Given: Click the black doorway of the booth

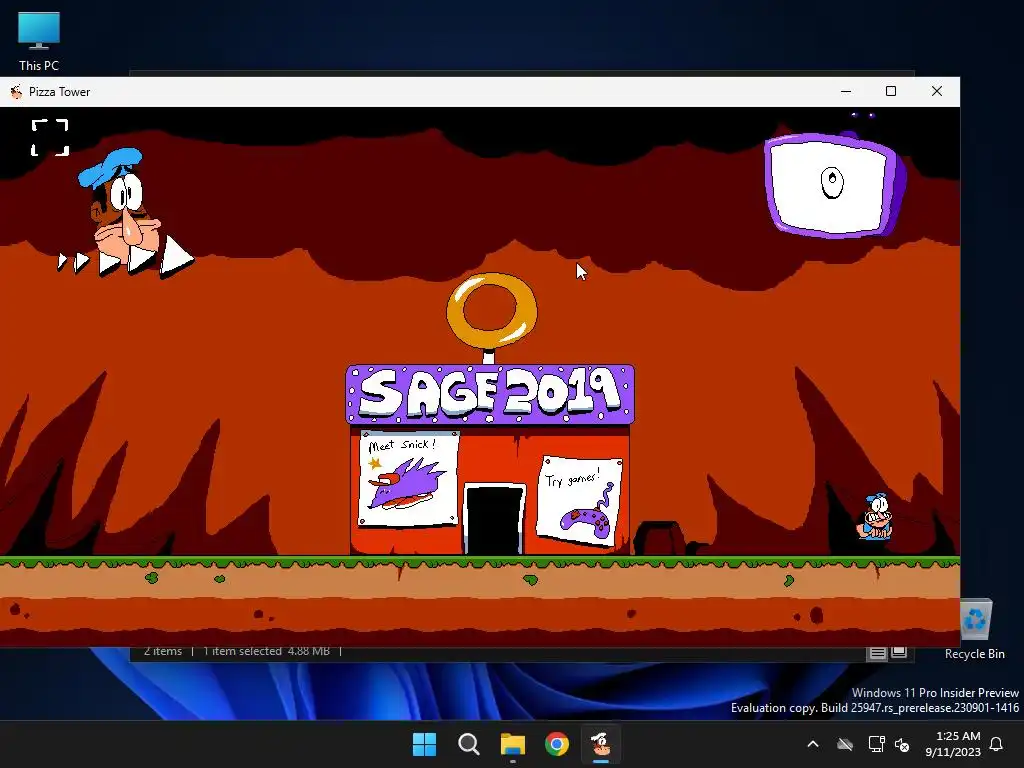Looking at the screenshot, I should tap(494, 520).
